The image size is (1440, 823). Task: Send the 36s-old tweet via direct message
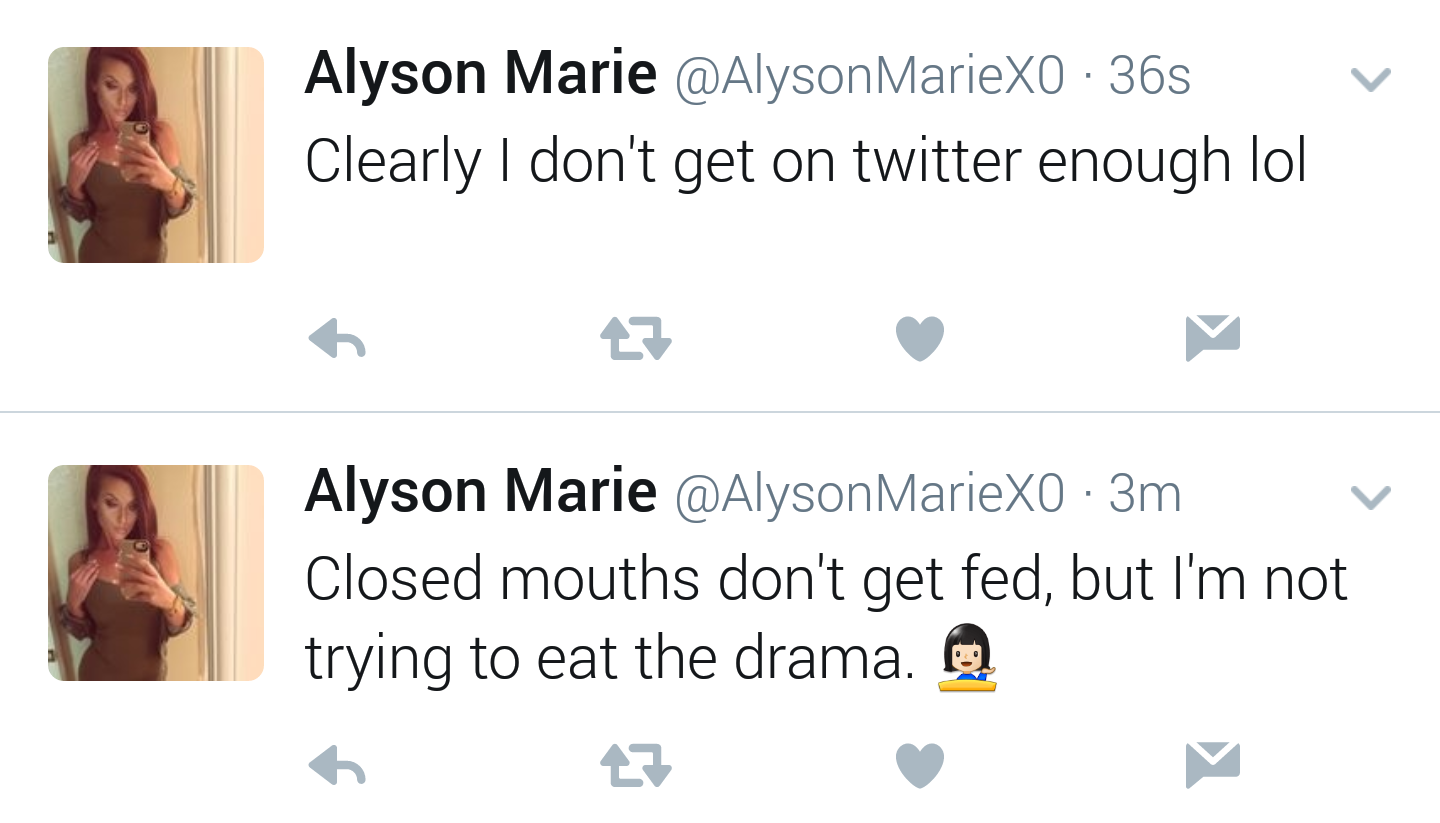click(1212, 338)
